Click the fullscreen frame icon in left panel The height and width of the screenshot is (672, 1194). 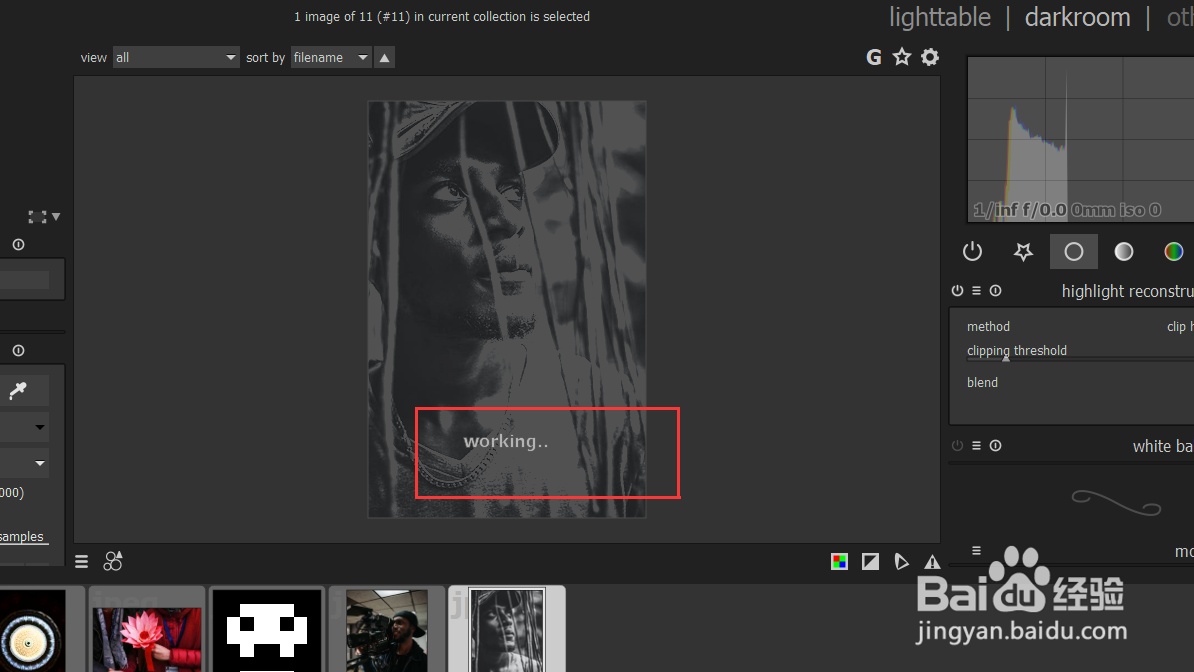pyautogui.click(x=37, y=217)
